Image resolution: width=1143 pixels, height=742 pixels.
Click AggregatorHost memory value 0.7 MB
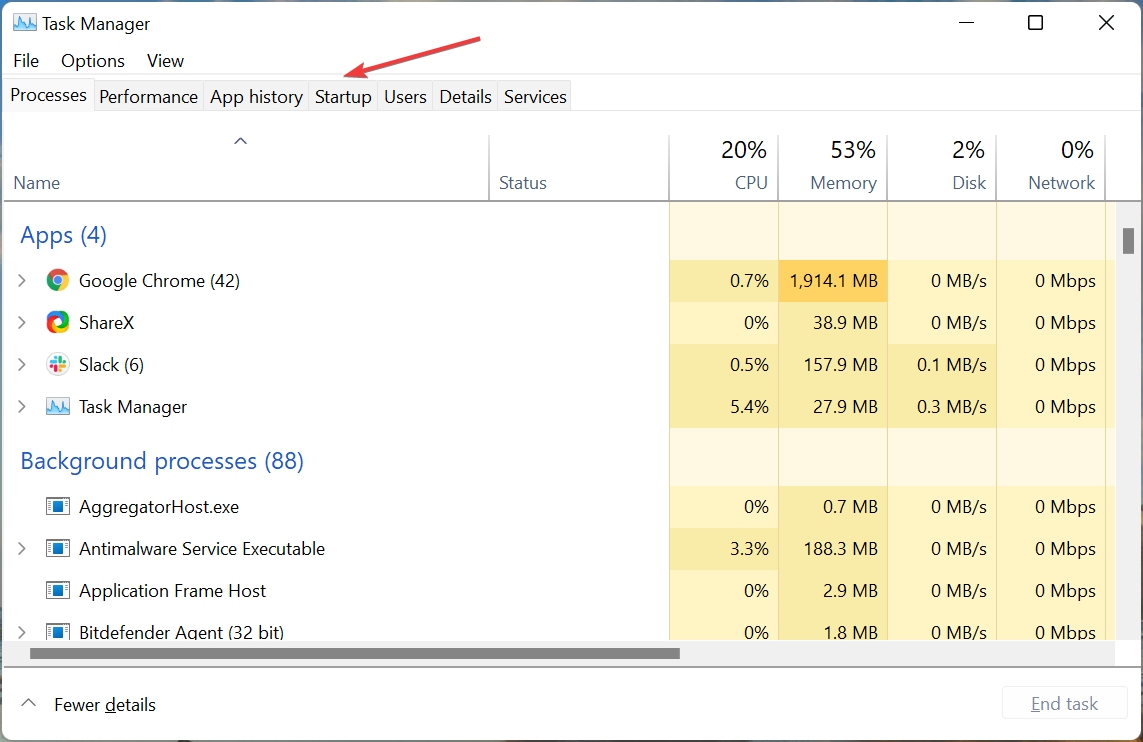pos(850,507)
